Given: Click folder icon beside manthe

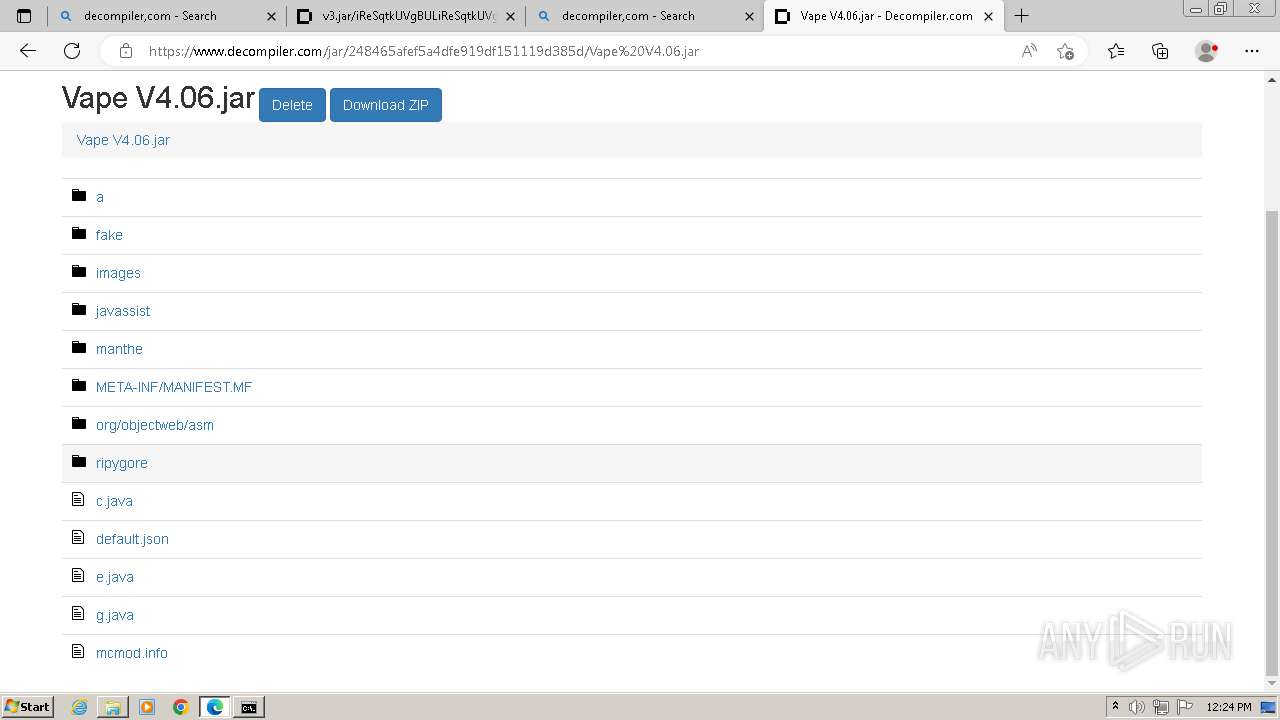Looking at the screenshot, I should (79, 347).
